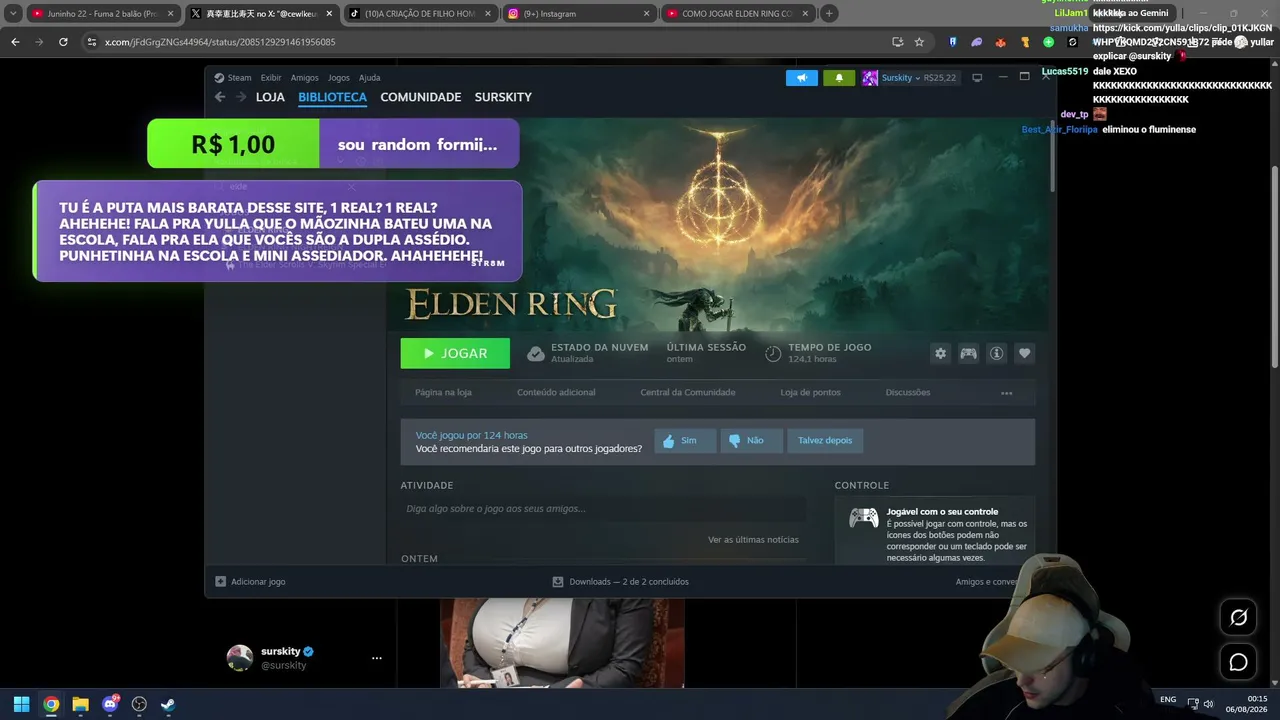This screenshot has width=1280, height=720.
Task: Open Steam announcements megaphone button
Action: pyautogui.click(x=801, y=78)
